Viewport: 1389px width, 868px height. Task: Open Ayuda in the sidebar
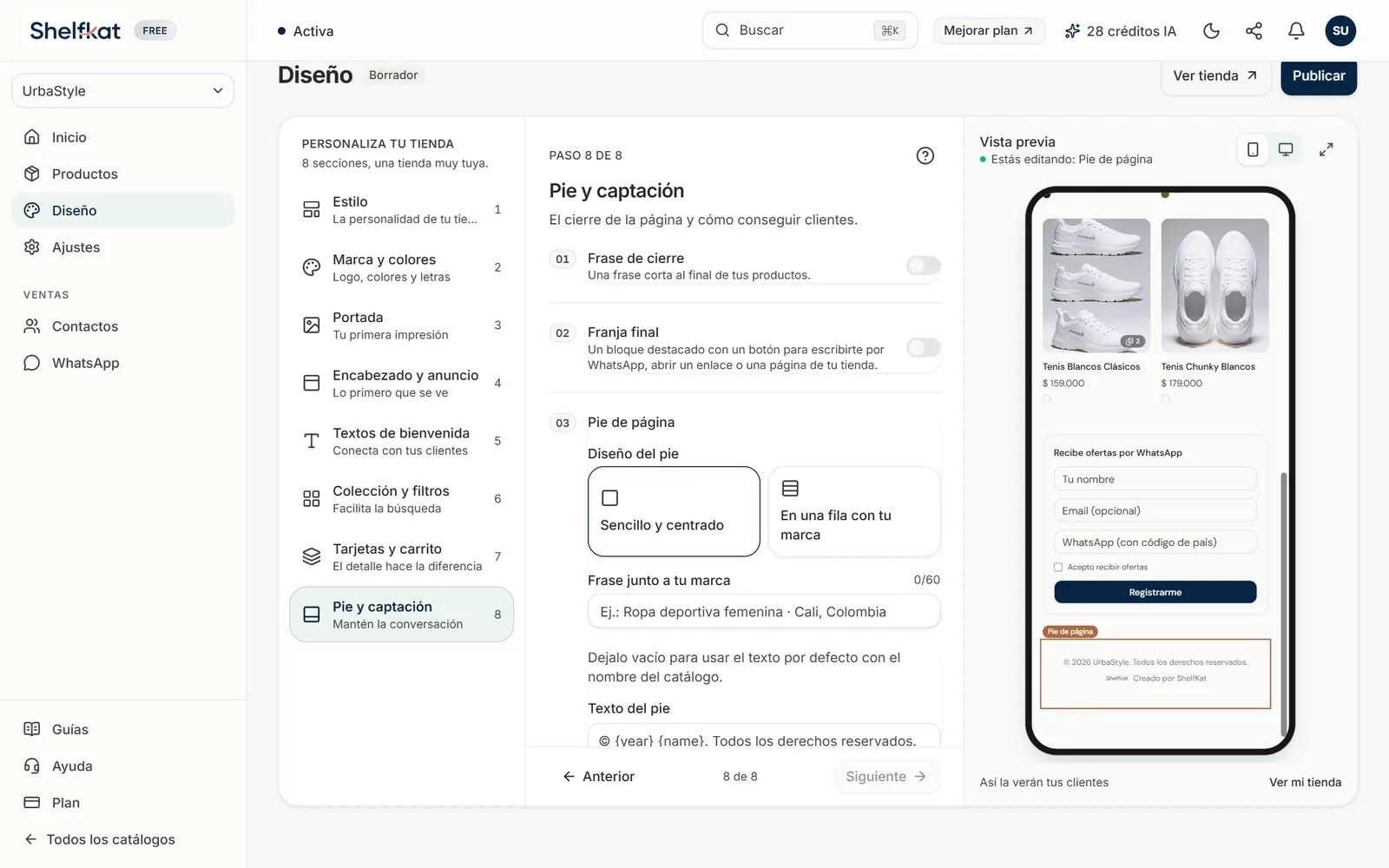[x=122, y=766]
